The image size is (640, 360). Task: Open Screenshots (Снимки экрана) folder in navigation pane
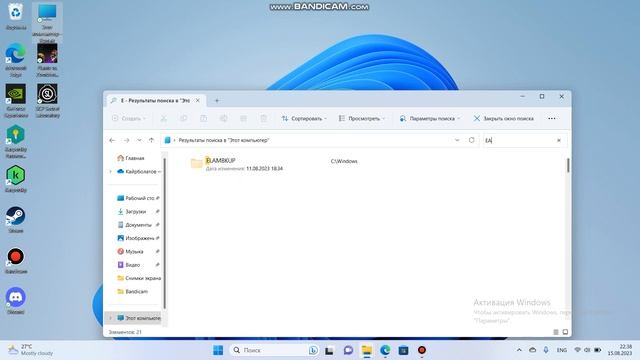point(139,278)
